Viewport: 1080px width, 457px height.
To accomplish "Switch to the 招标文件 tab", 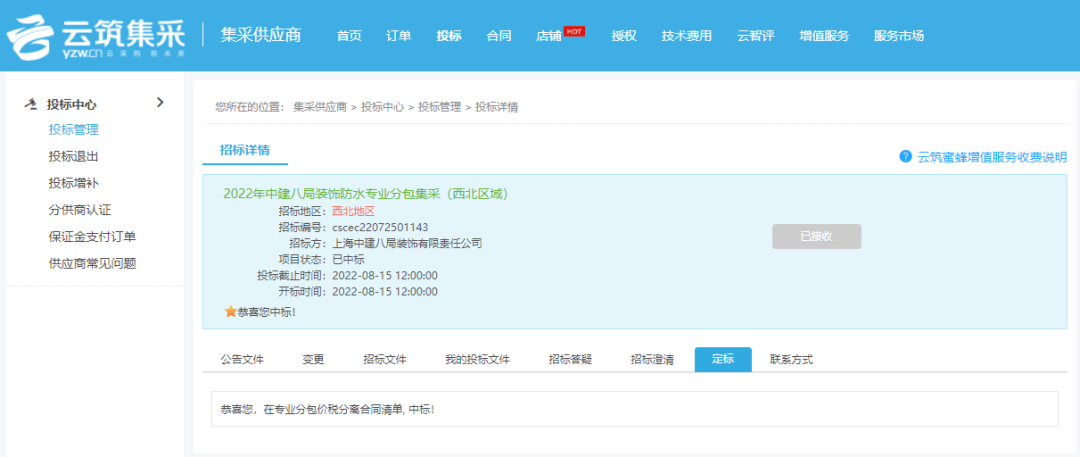I will click(x=385, y=360).
